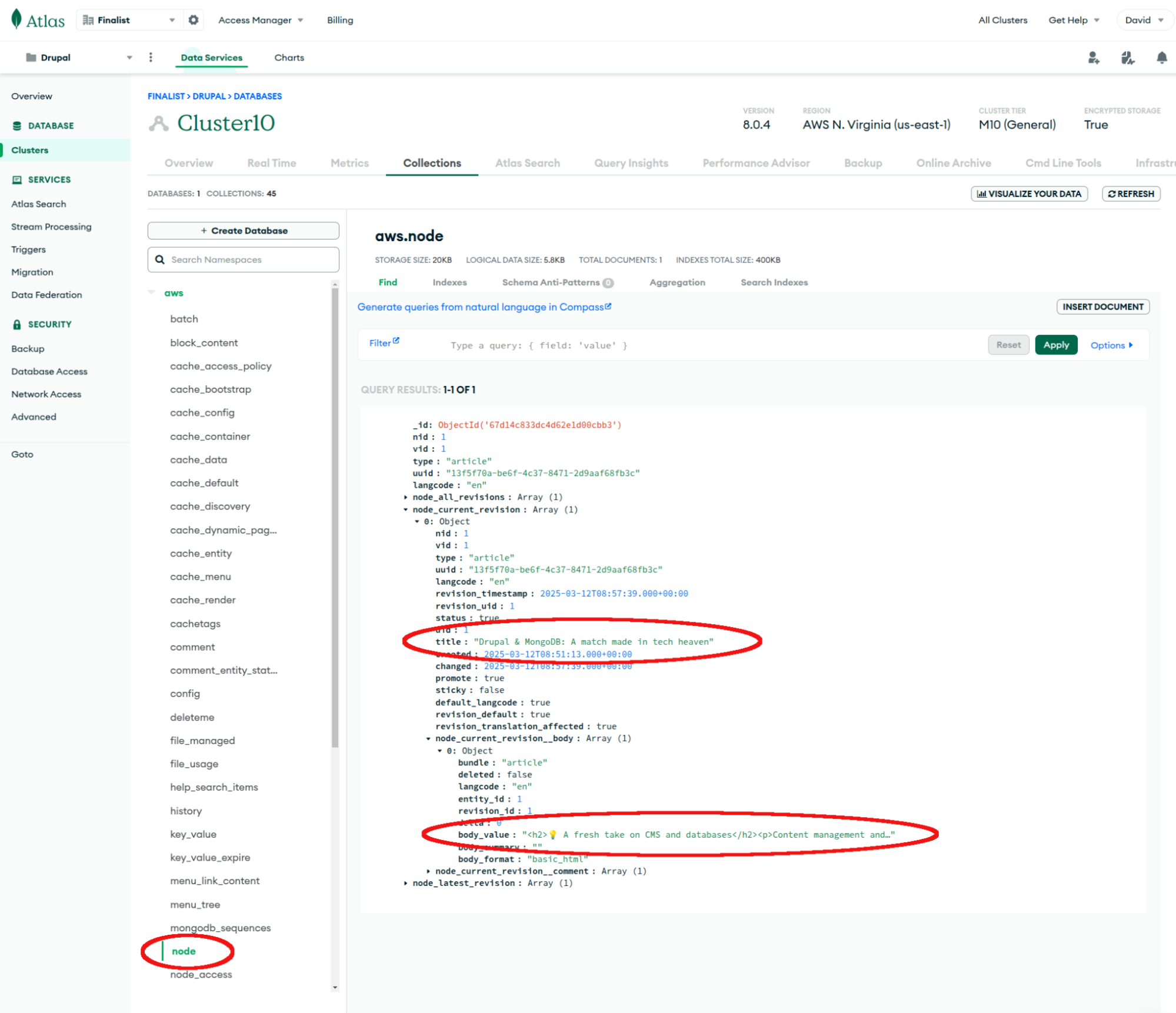
Task: Open the alerts bell icon
Action: (x=1161, y=58)
